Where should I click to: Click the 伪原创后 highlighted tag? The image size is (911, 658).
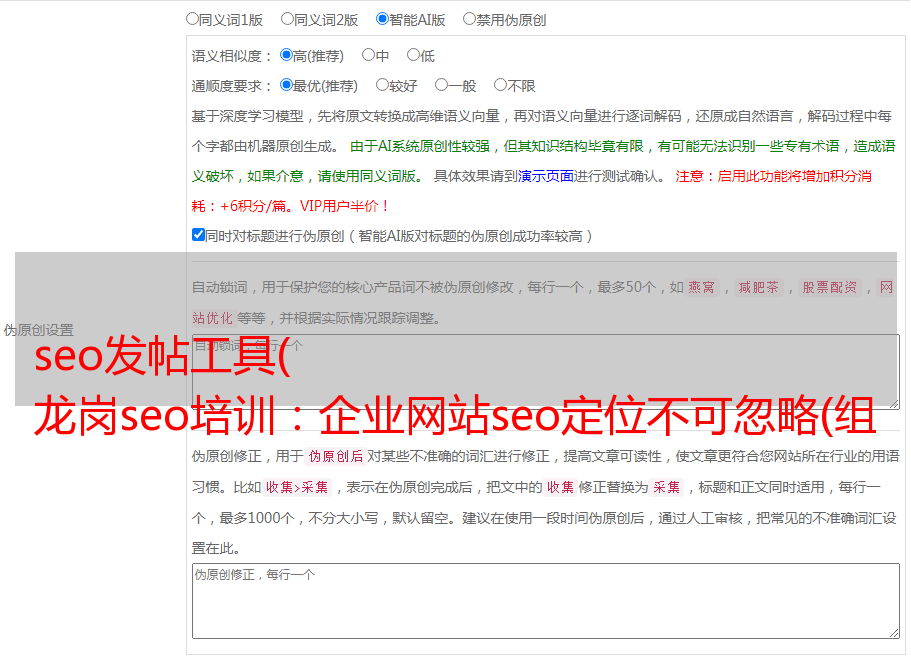[336, 456]
